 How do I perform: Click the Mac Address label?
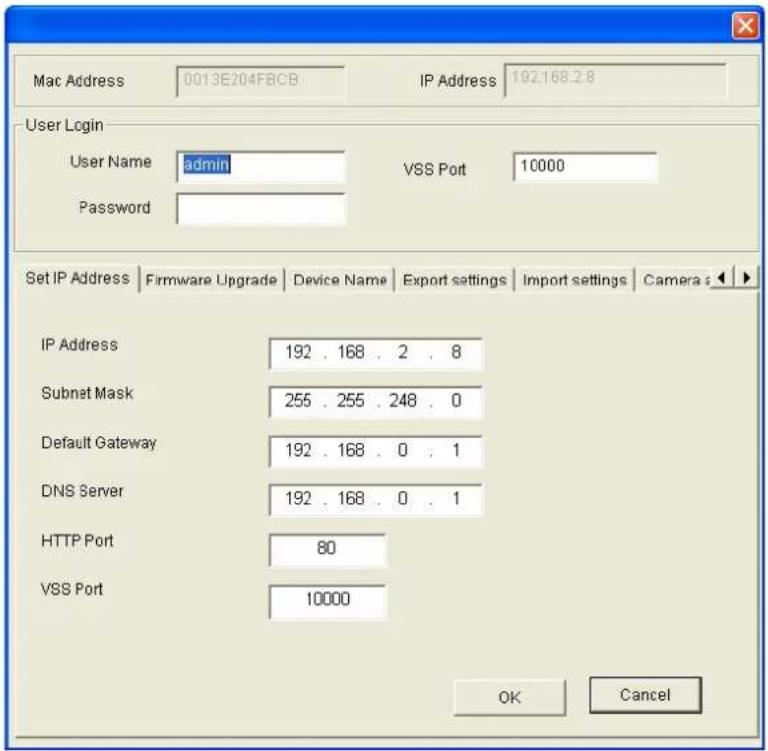pos(78,81)
